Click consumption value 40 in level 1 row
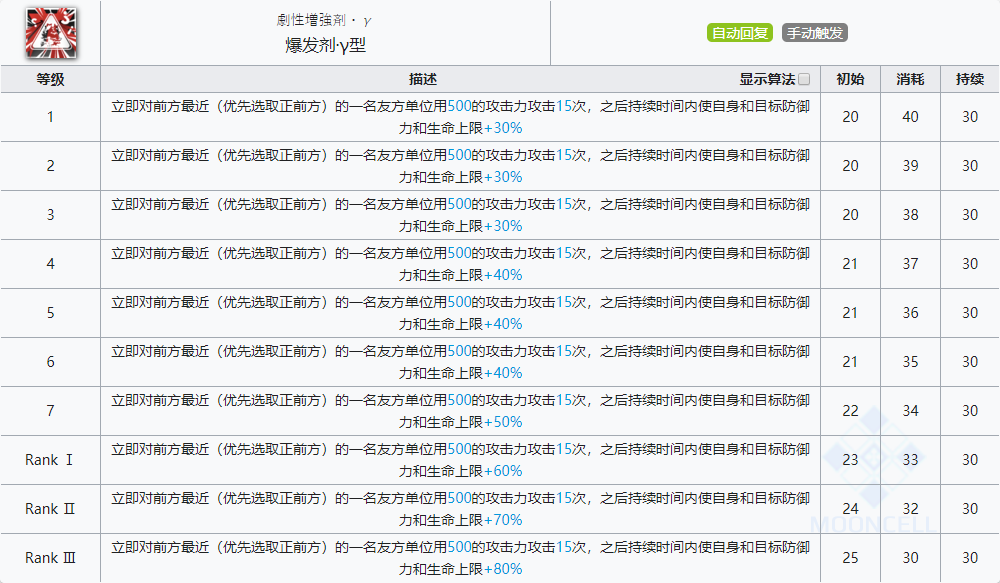Viewport: 1000px width, 583px height. [910, 117]
